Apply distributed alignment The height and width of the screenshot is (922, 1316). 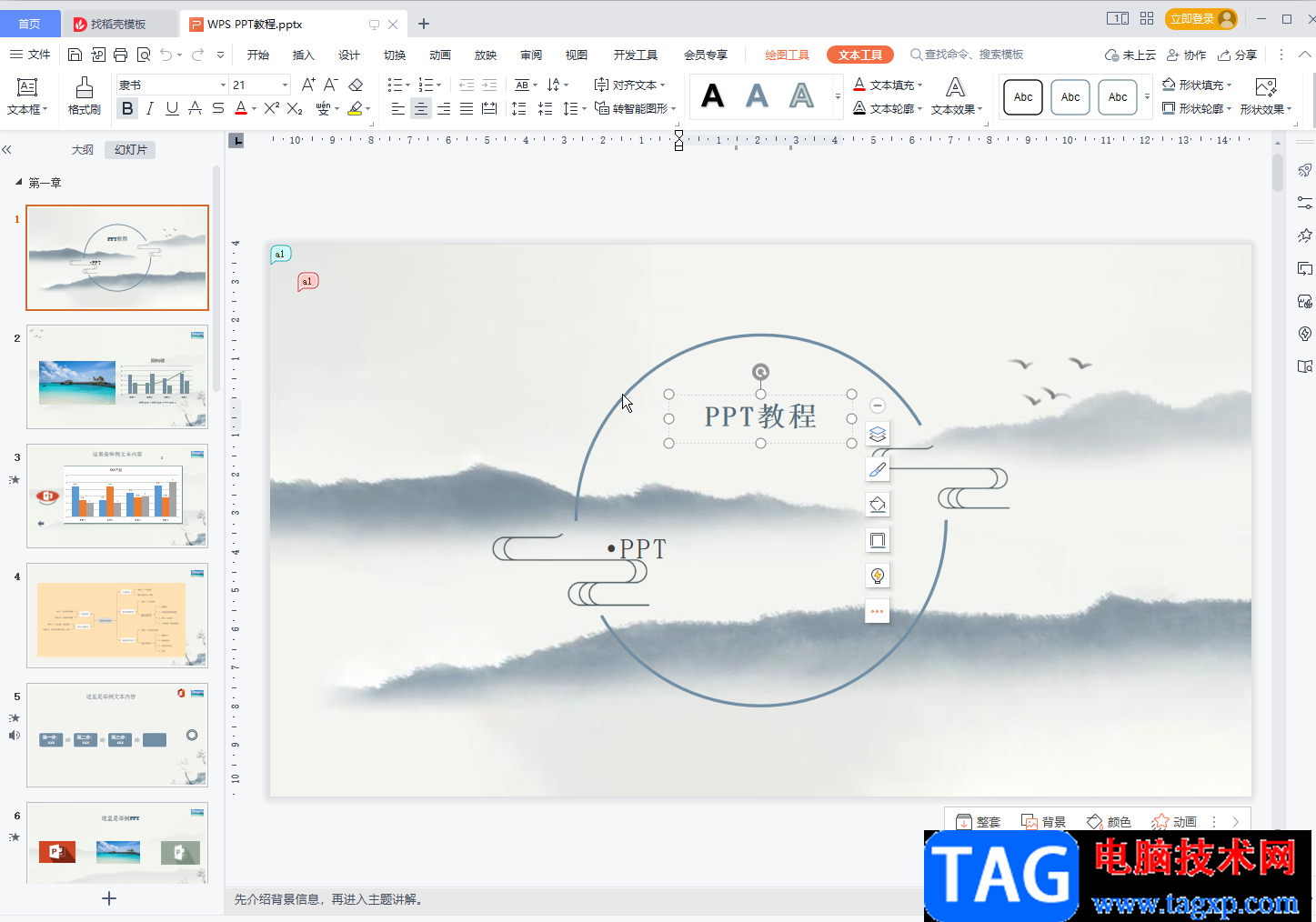(x=489, y=108)
